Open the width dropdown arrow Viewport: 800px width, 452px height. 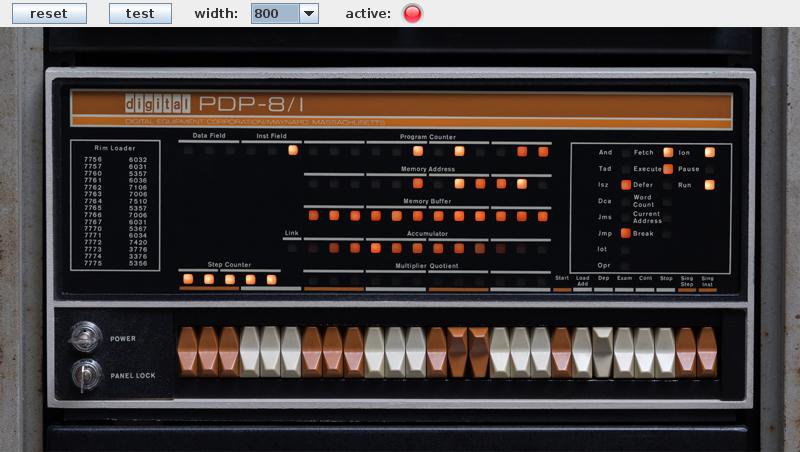pyautogui.click(x=309, y=13)
